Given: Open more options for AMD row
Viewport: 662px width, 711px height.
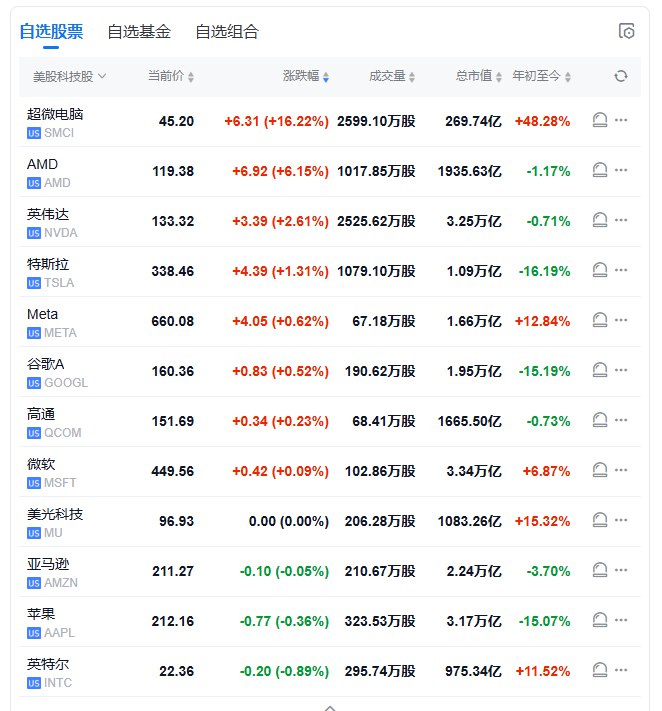Looking at the screenshot, I should point(621,170).
